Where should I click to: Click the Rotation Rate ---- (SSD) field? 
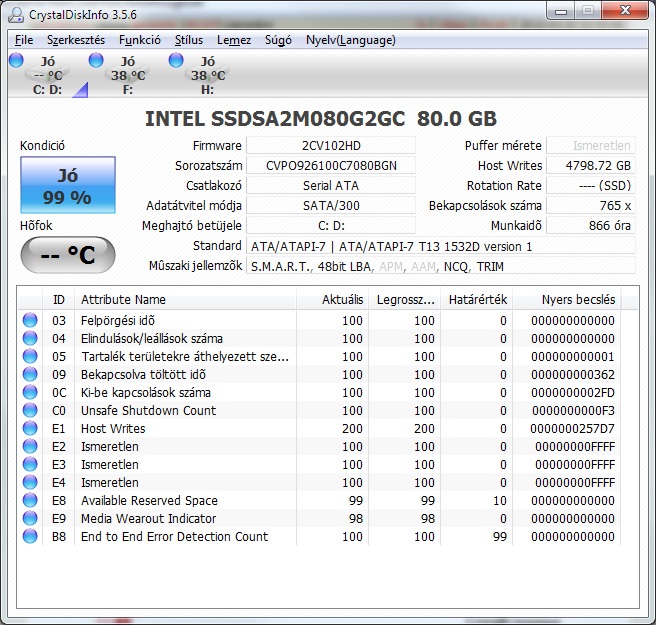591,186
